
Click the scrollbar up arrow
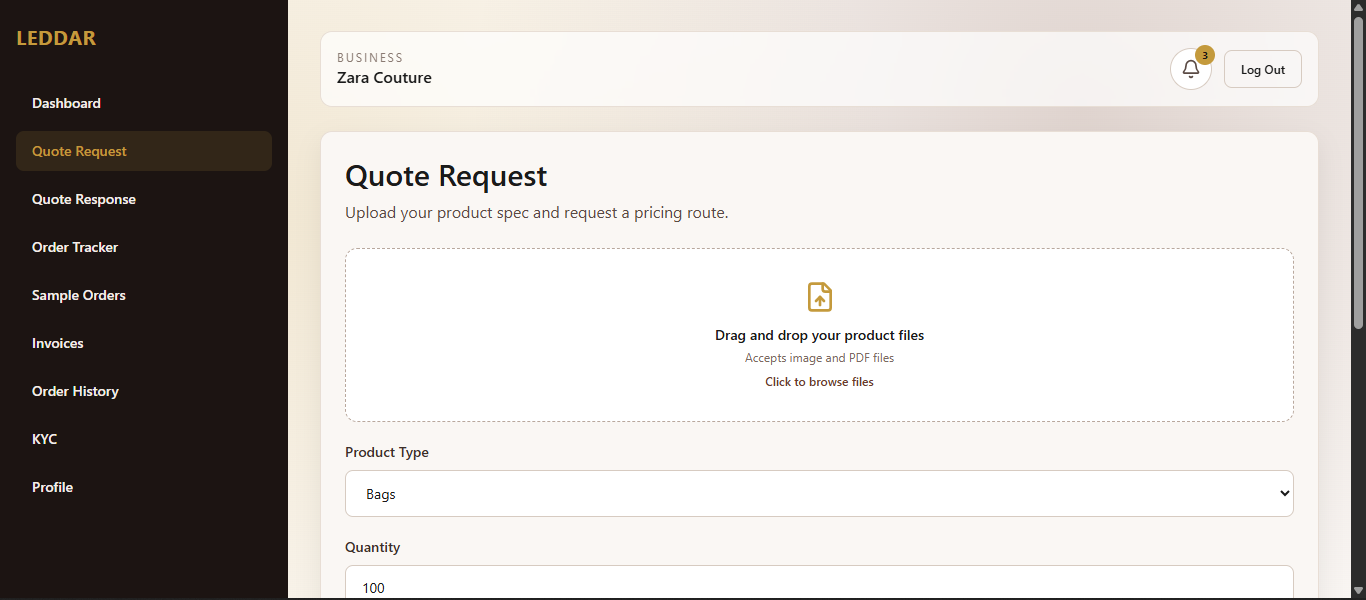pos(1358,7)
